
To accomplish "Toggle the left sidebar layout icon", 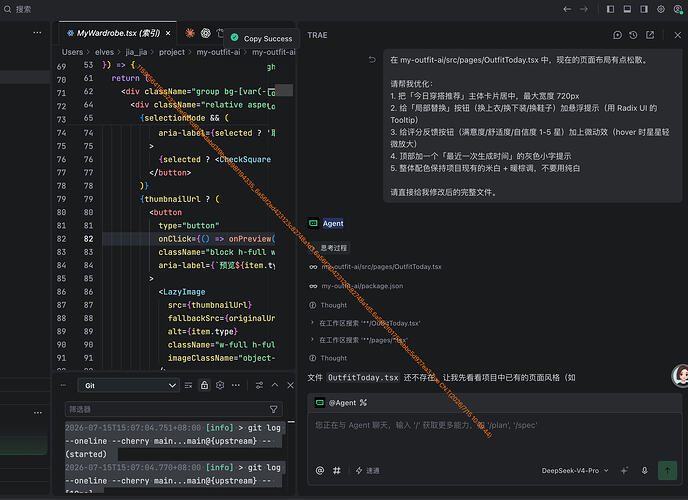I will tap(610, 9).
